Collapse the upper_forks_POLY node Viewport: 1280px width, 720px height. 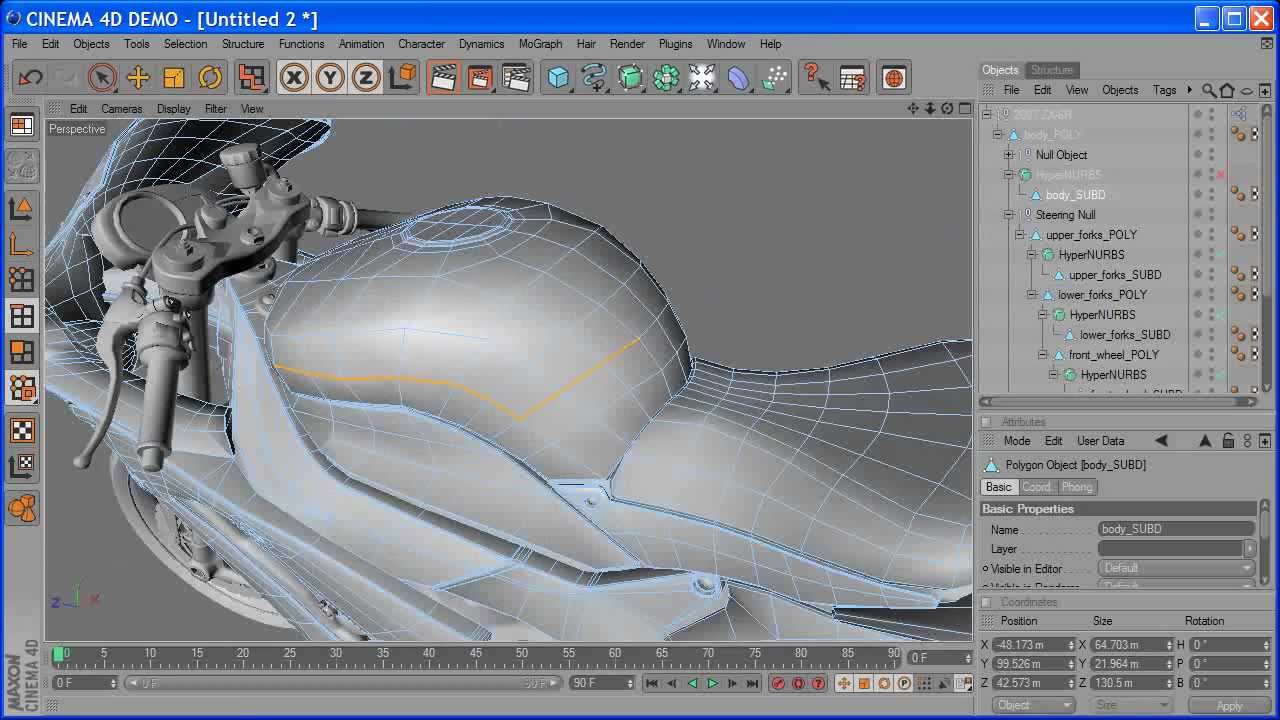(x=1020, y=235)
